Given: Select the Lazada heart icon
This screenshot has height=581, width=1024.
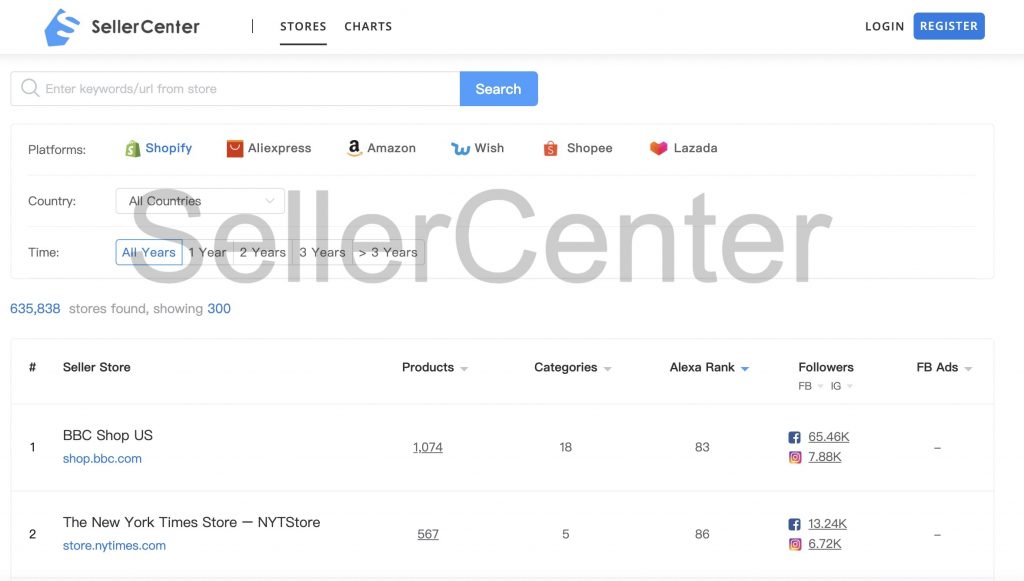Looking at the screenshot, I should pos(658,148).
